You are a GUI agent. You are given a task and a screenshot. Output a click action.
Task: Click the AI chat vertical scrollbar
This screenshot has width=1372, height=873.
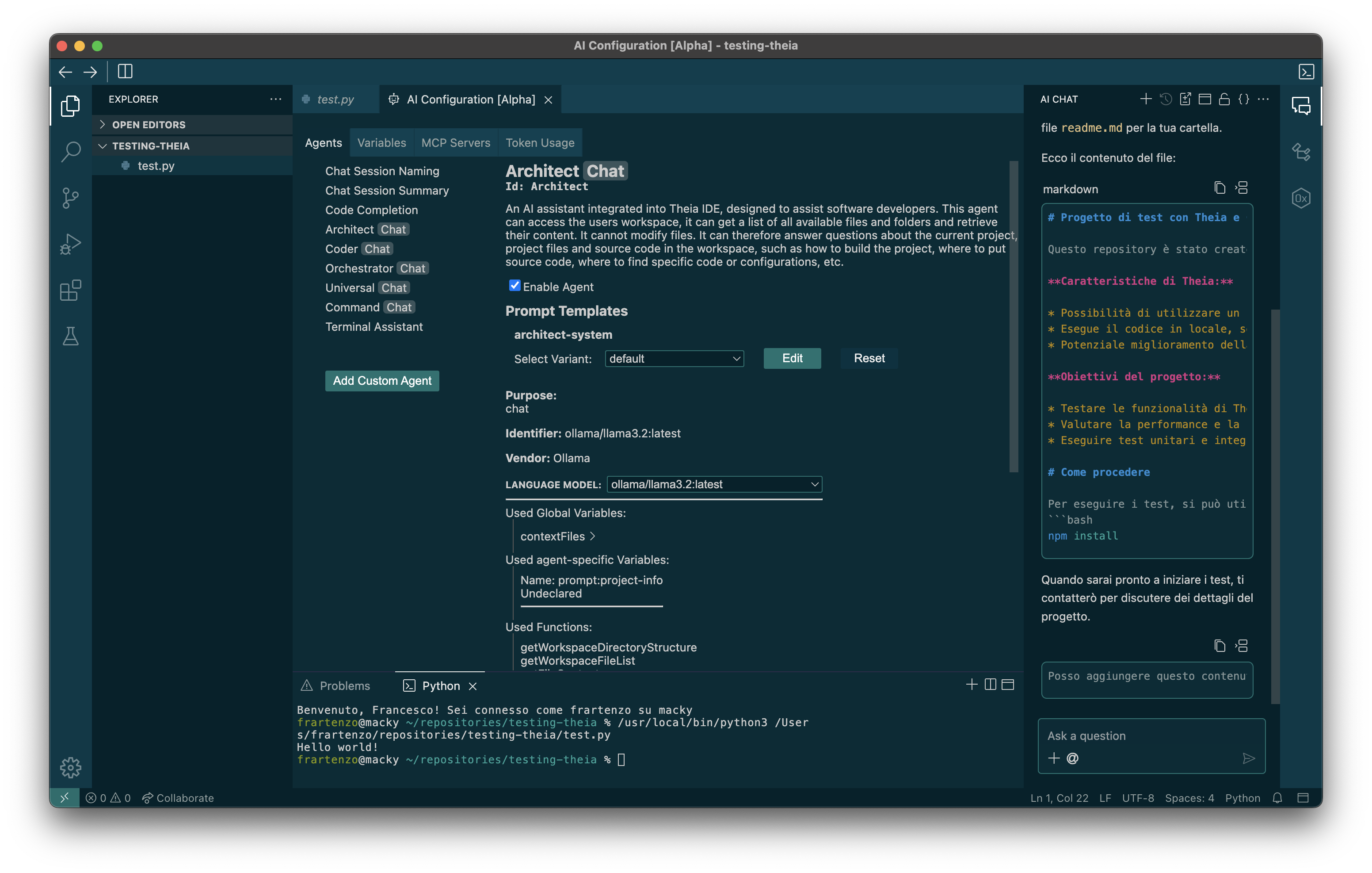1276,506
